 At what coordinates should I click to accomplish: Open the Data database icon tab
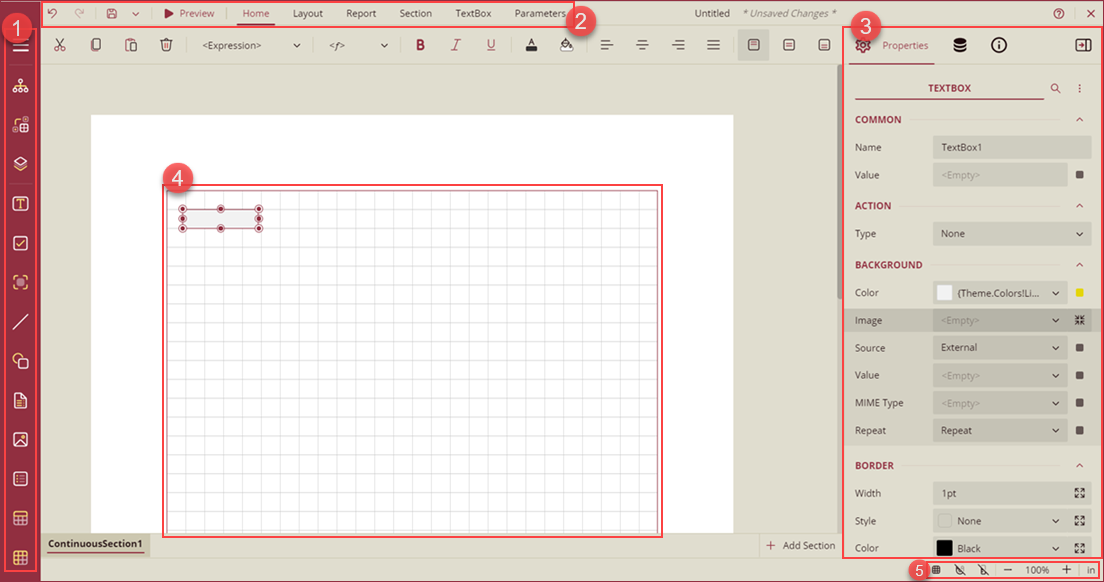[960, 45]
